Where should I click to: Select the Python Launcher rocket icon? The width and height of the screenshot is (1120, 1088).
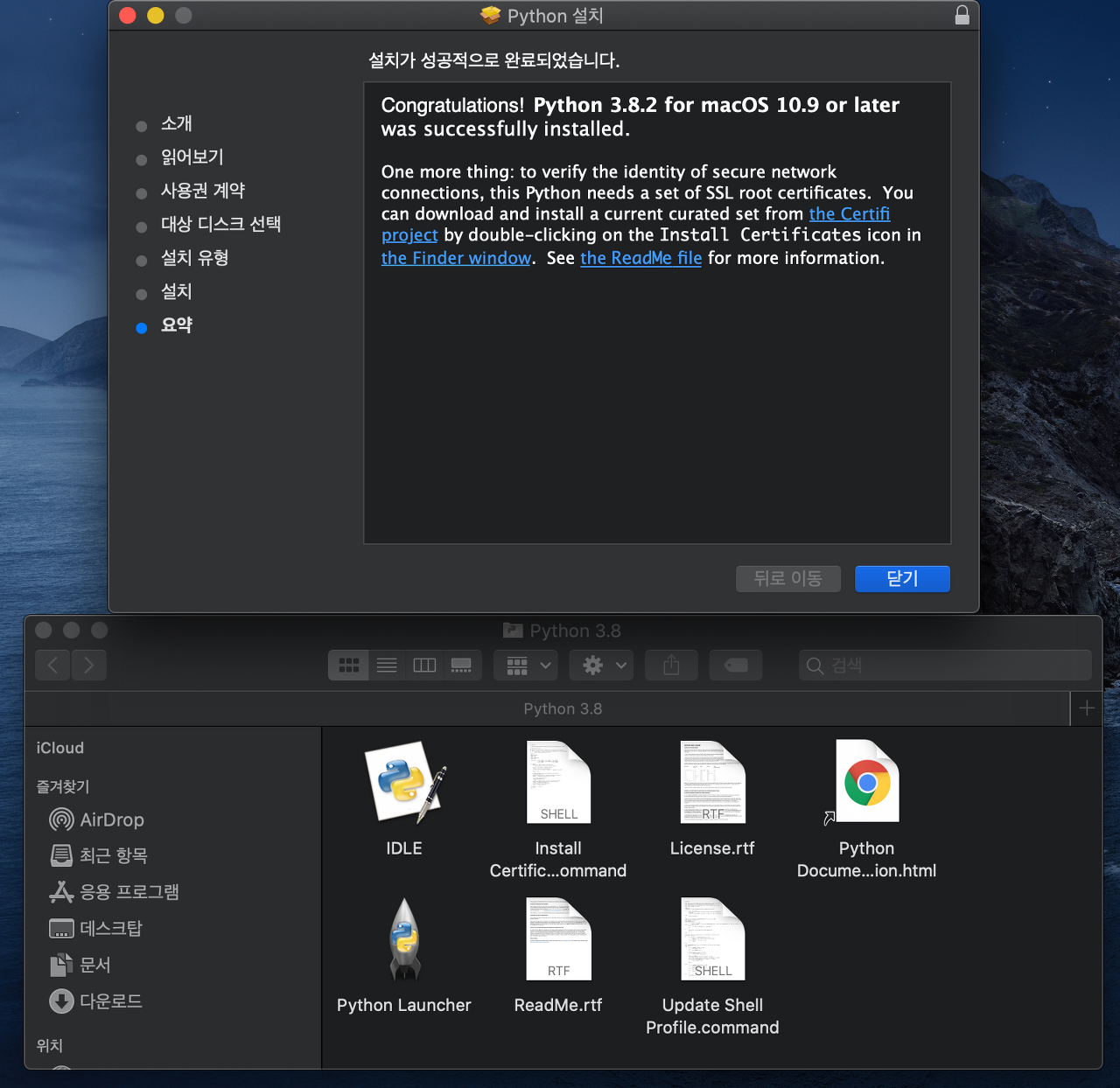click(x=404, y=939)
